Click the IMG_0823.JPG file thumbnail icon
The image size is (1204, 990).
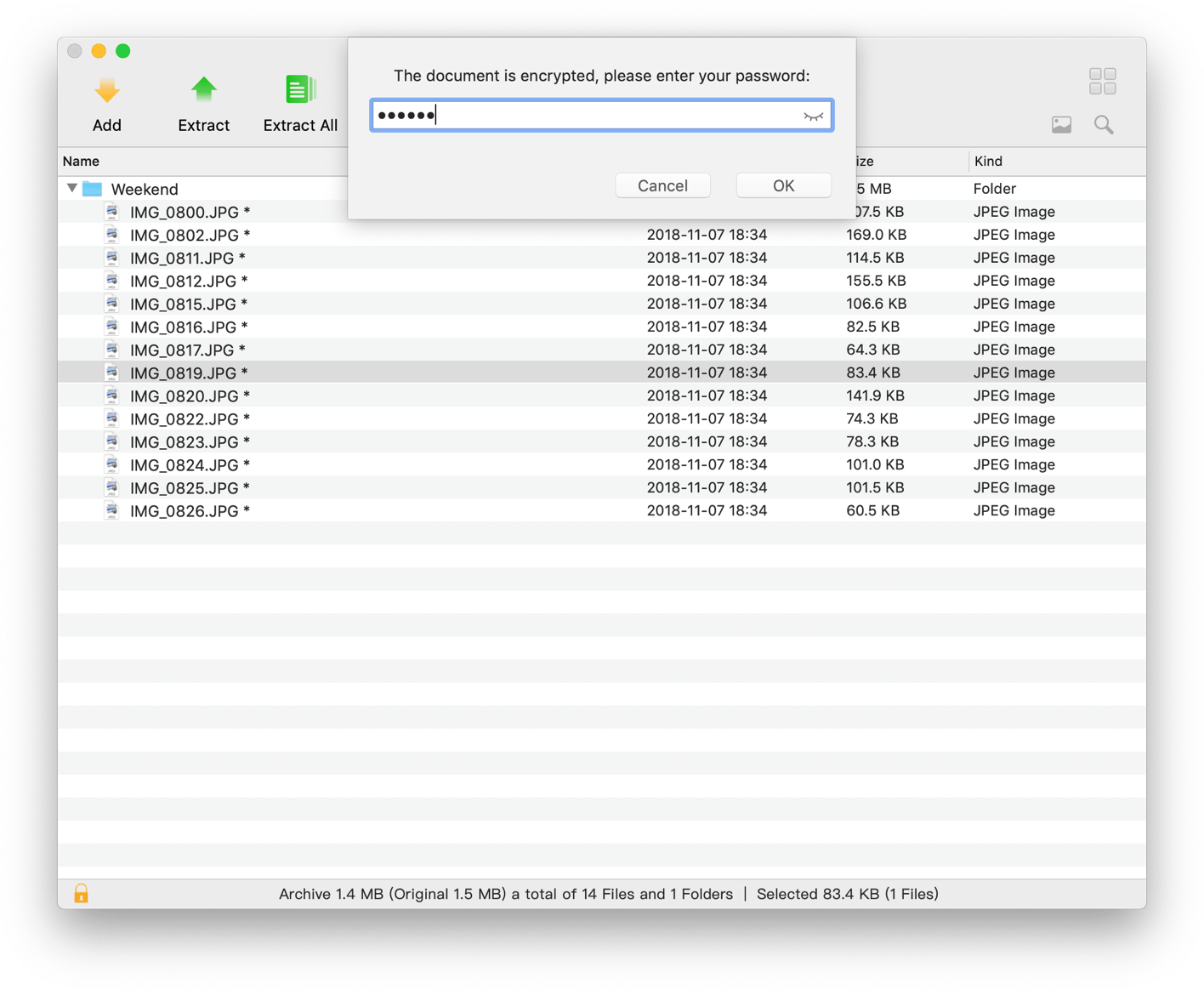[x=111, y=441]
